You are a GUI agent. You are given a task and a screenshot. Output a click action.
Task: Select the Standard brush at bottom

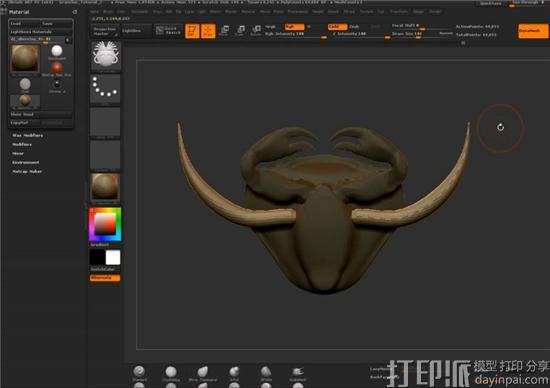click(x=139, y=373)
